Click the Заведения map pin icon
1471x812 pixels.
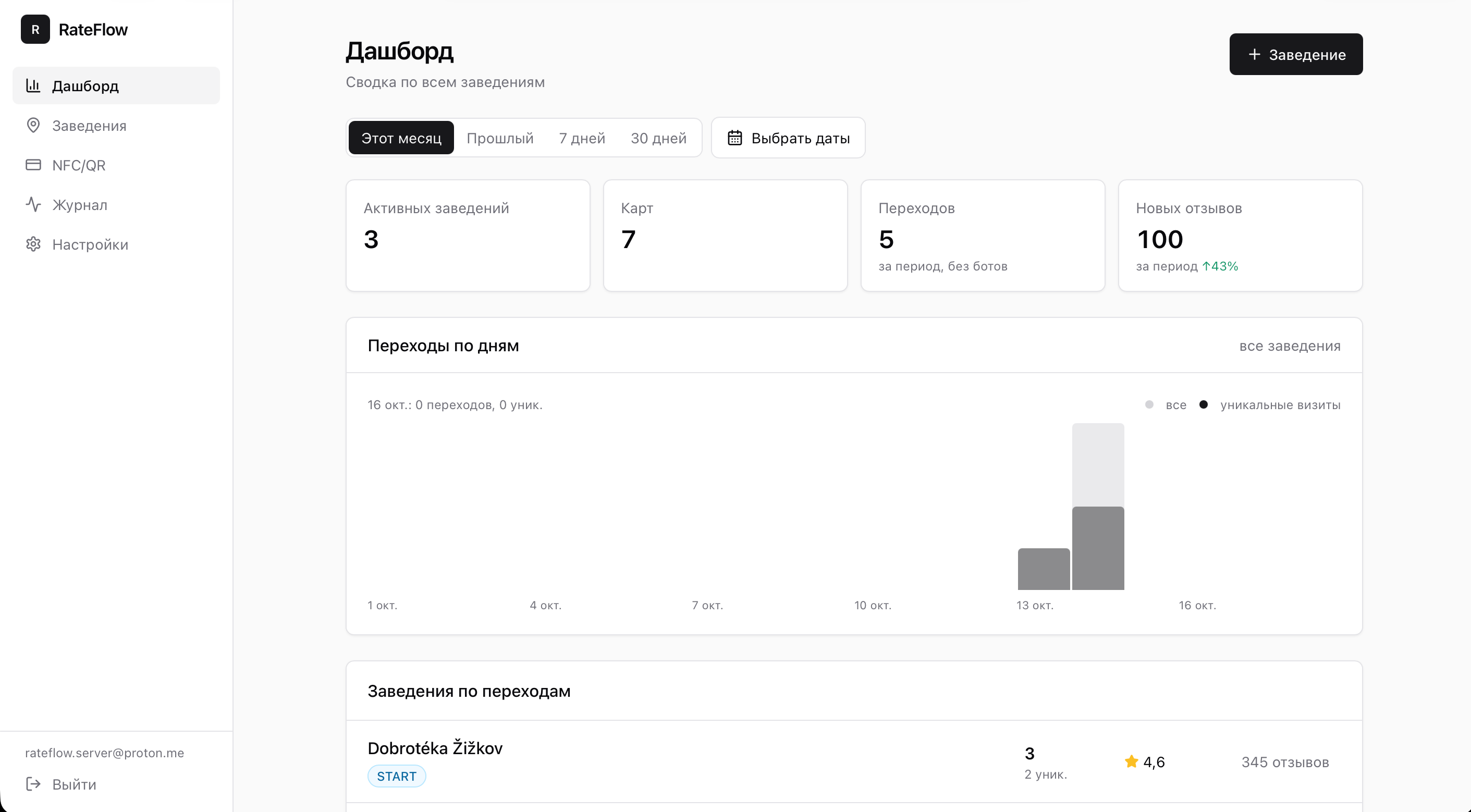(x=33, y=125)
